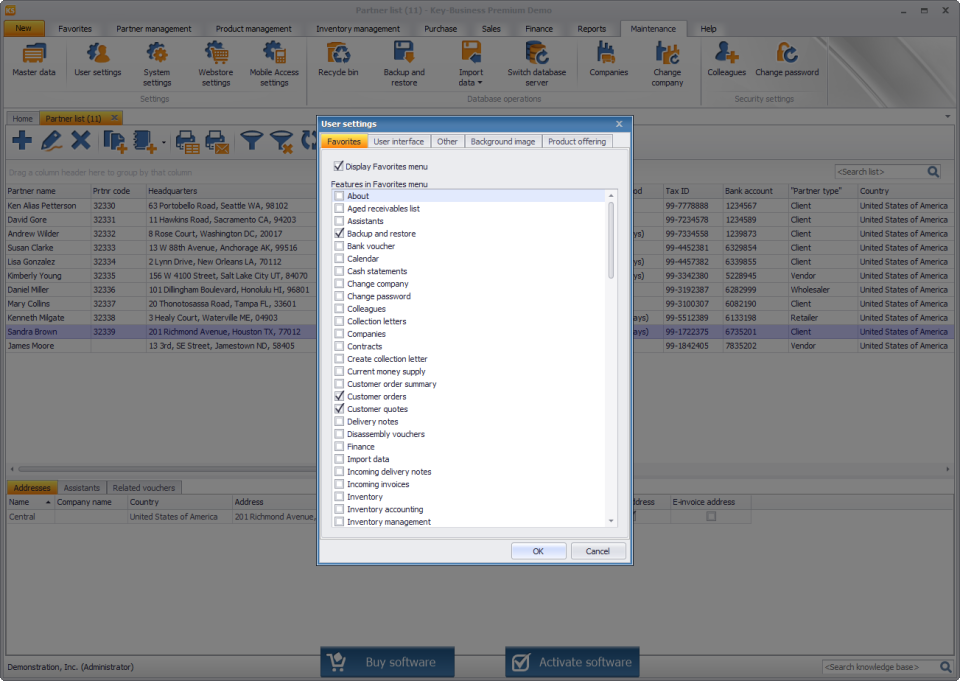Open Master data from the Maintenance ribbon
This screenshot has height=681, width=960.
(x=33, y=62)
